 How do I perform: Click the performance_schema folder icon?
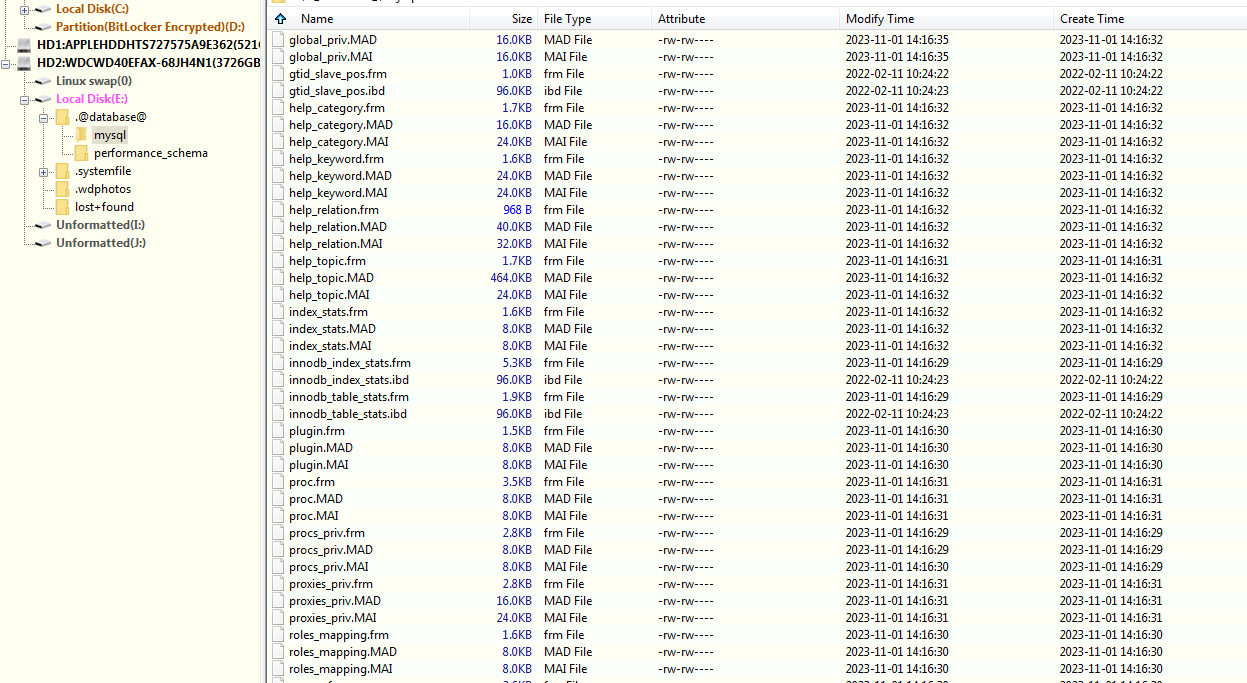pyautogui.click(x=81, y=153)
